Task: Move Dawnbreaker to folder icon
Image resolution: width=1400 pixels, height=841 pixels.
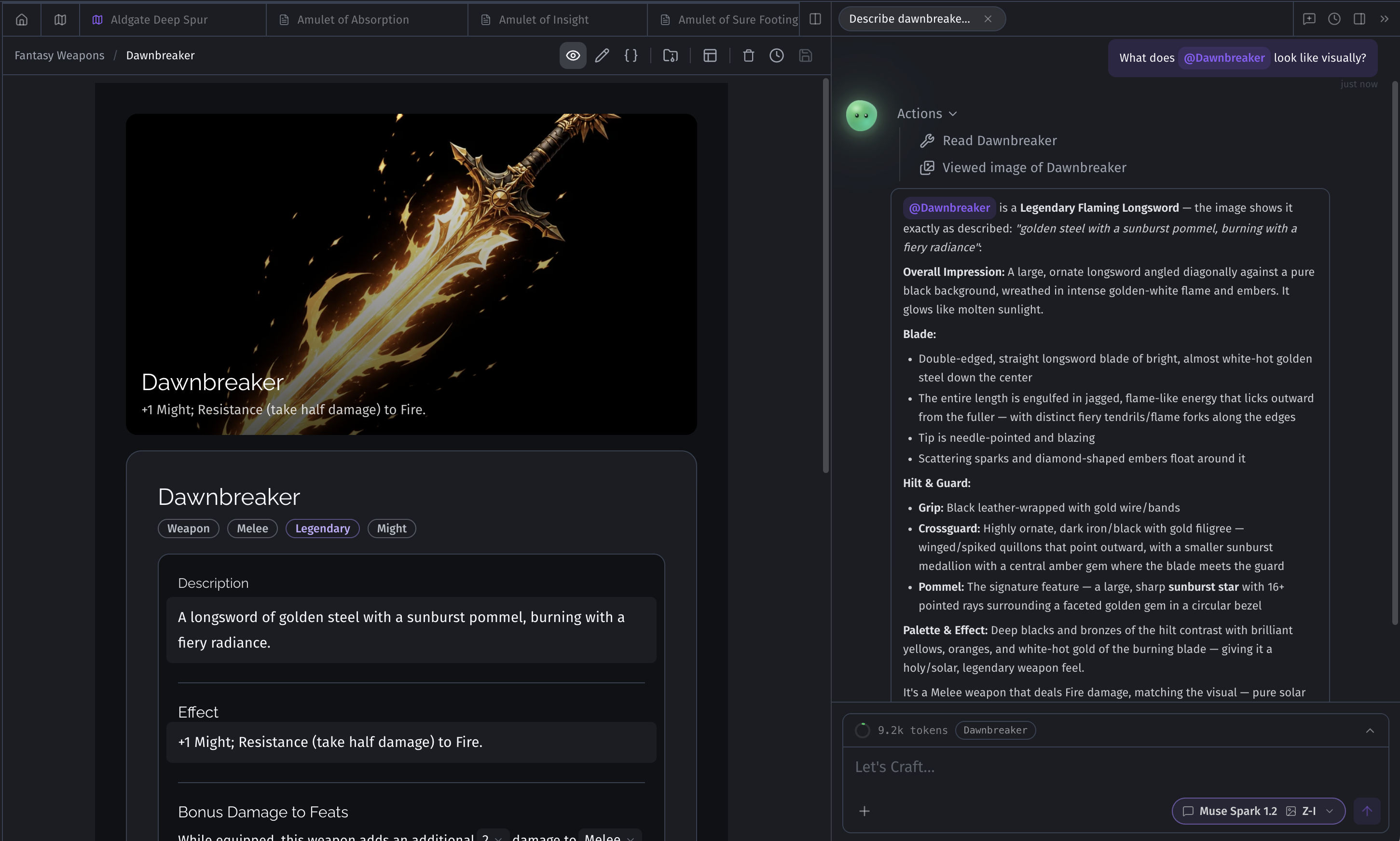Action: (671, 55)
